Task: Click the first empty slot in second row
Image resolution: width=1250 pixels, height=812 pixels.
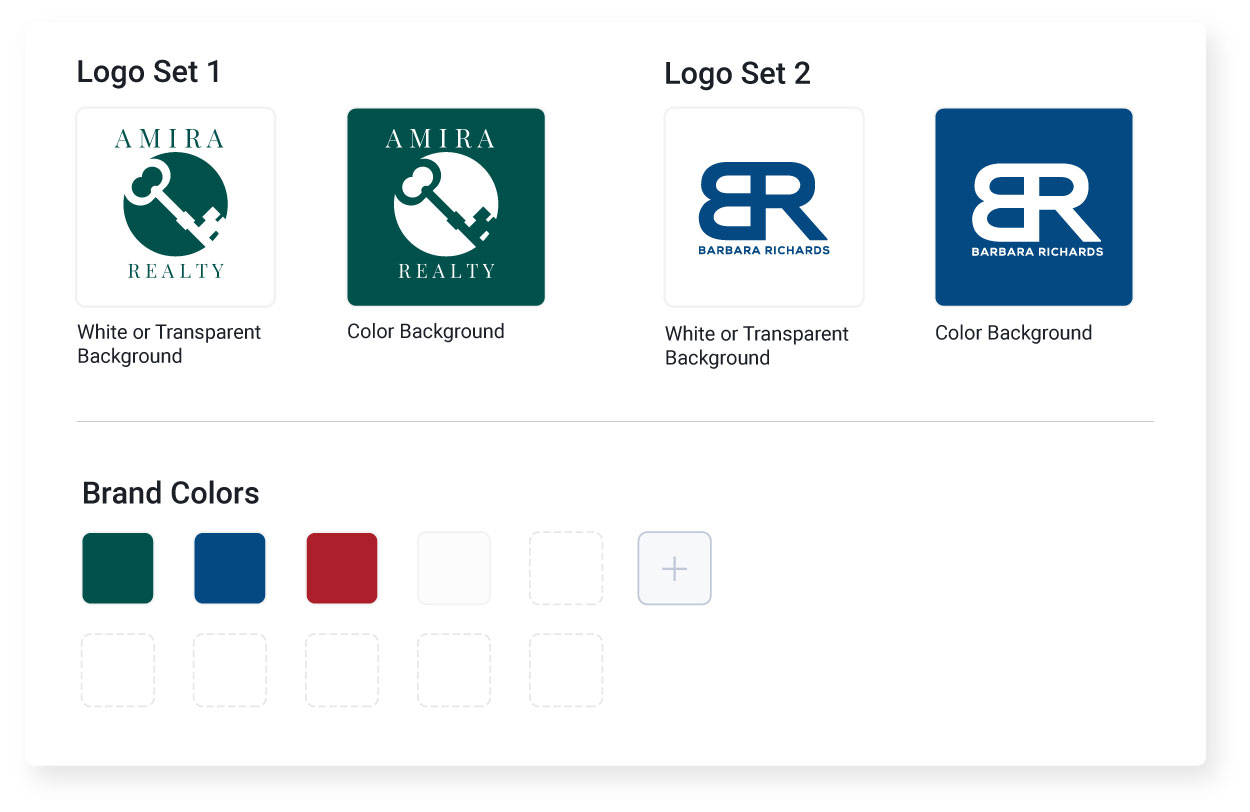Action: tap(117, 671)
